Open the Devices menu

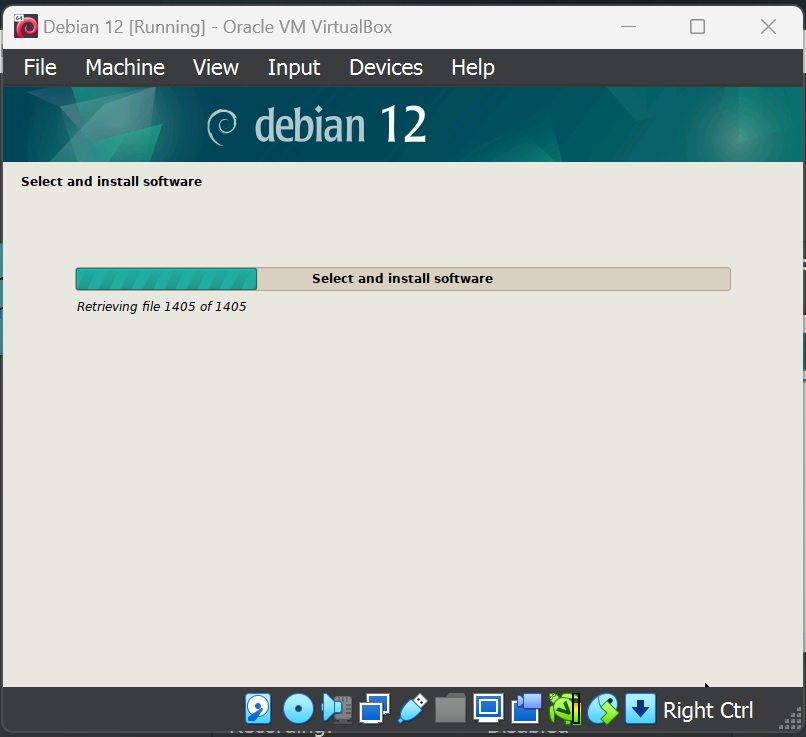click(386, 67)
